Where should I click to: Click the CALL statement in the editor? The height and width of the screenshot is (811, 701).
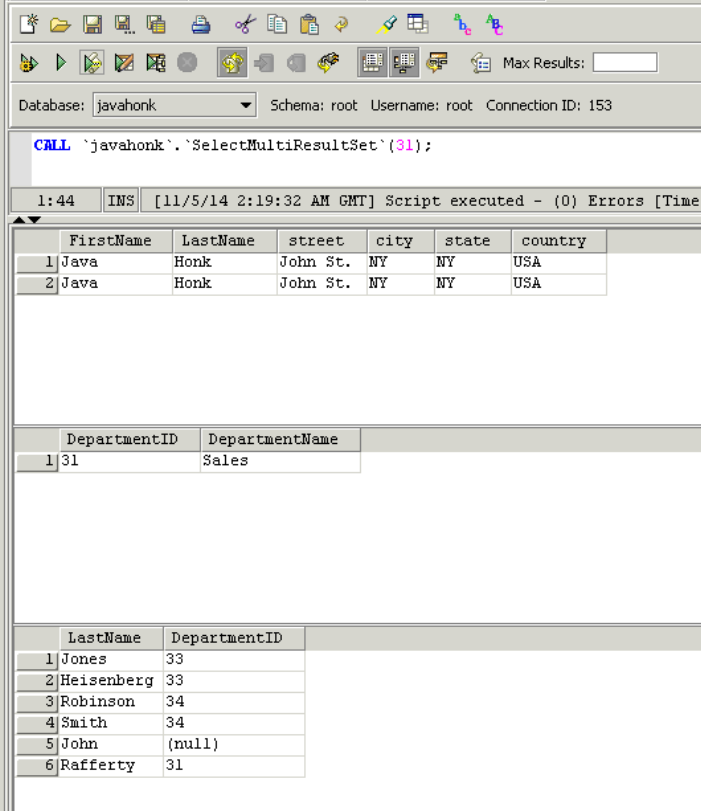pos(232,145)
